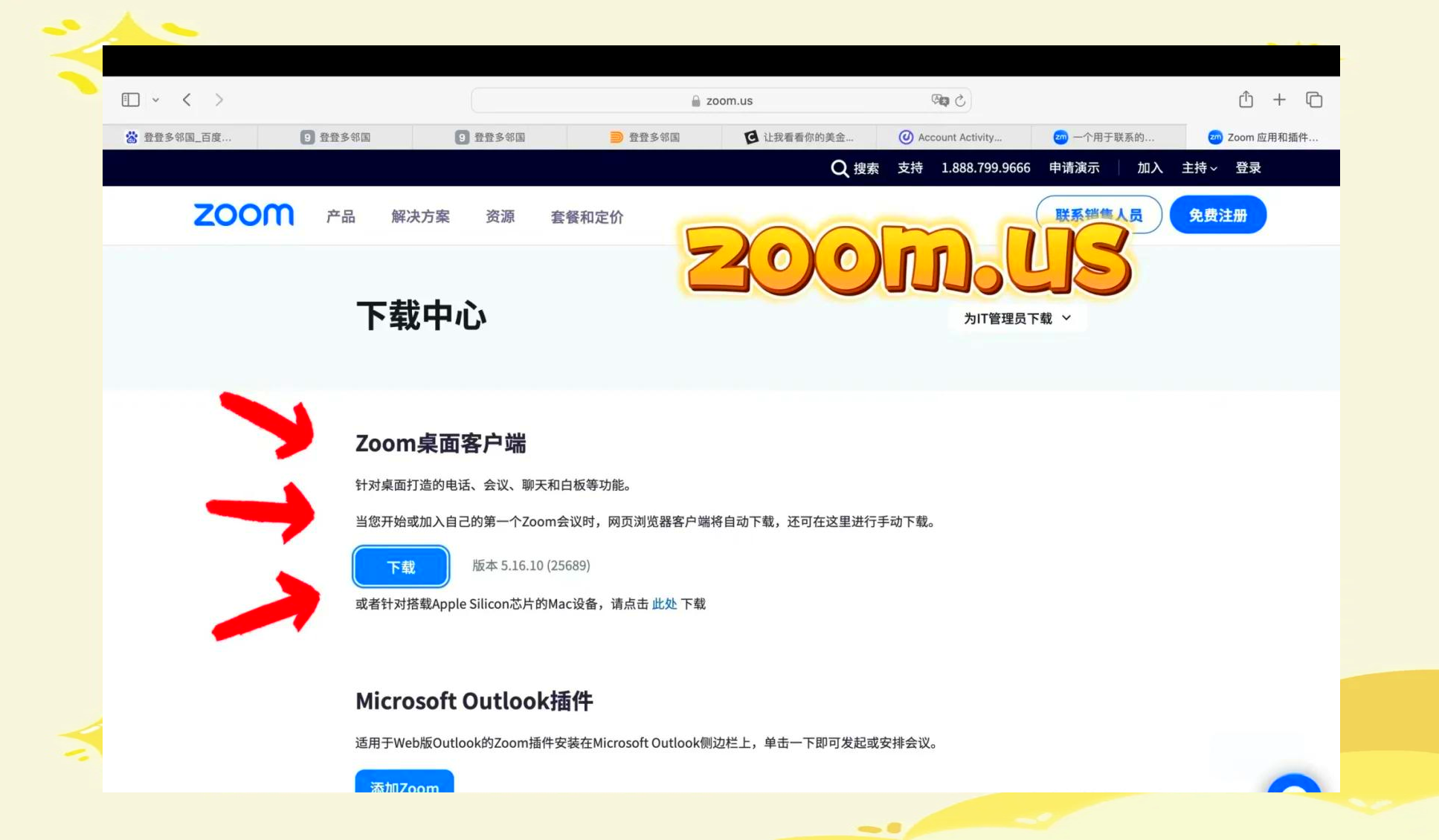Click the Zoom桌面客户端 heading
The width and height of the screenshot is (1439, 840).
click(x=440, y=444)
